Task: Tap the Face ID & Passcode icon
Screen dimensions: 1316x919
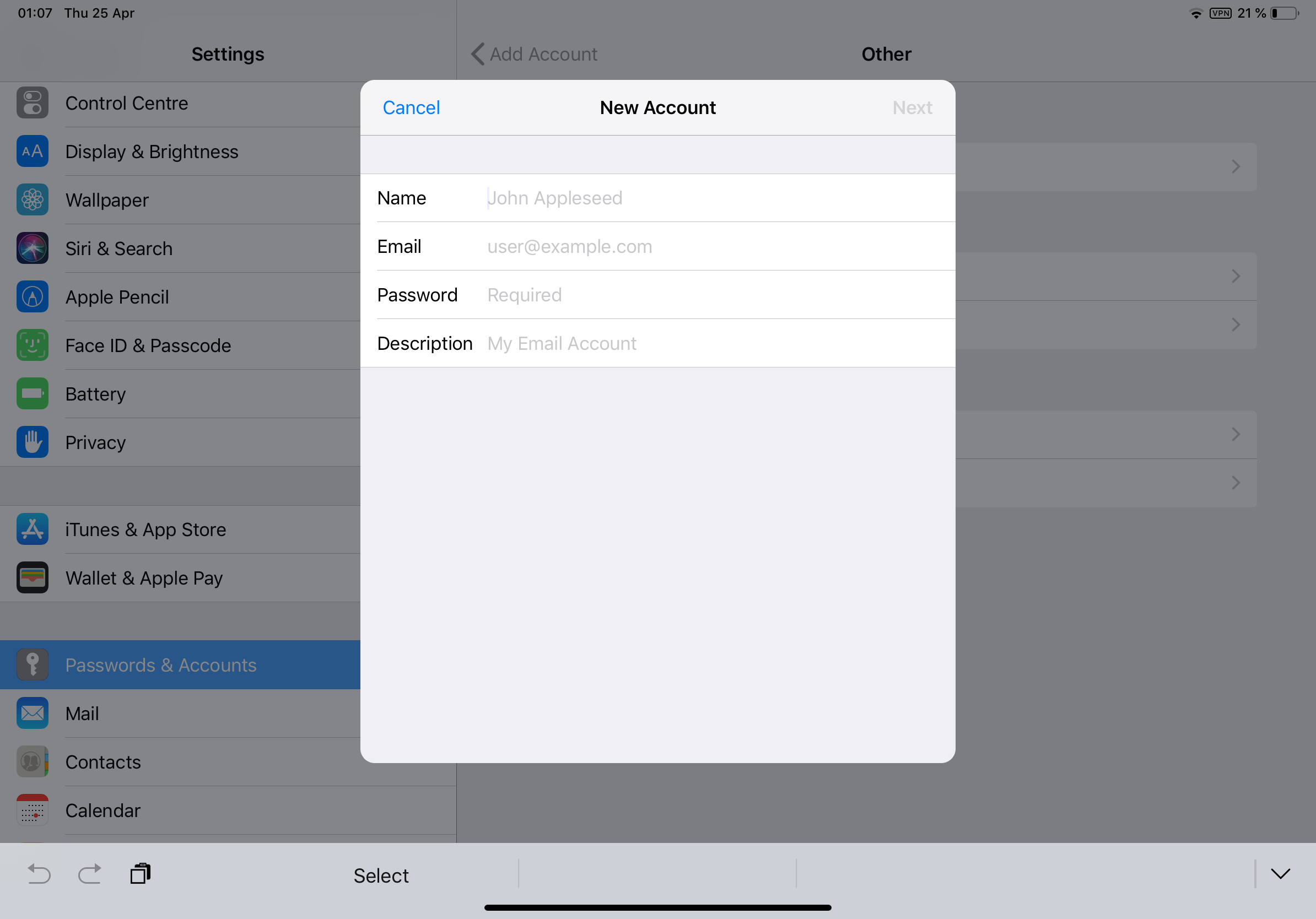Action: point(33,344)
